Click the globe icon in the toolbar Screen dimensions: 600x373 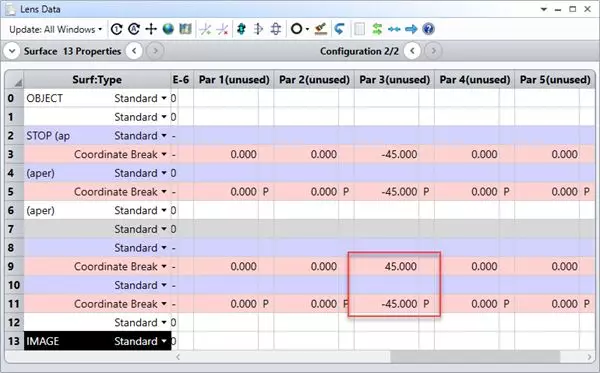pyautogui.click(x=168, y=29)
